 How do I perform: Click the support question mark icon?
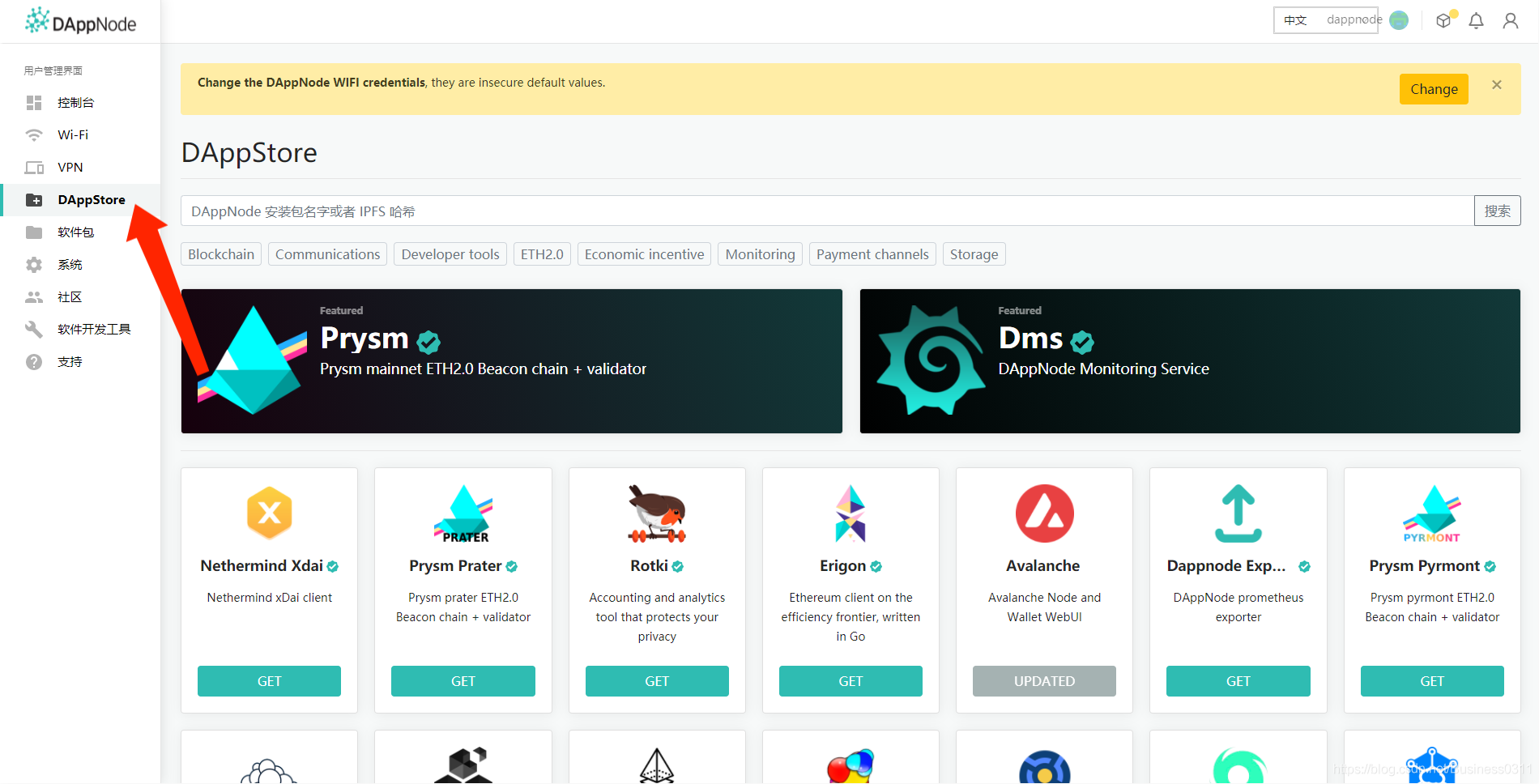click(34, 362)
